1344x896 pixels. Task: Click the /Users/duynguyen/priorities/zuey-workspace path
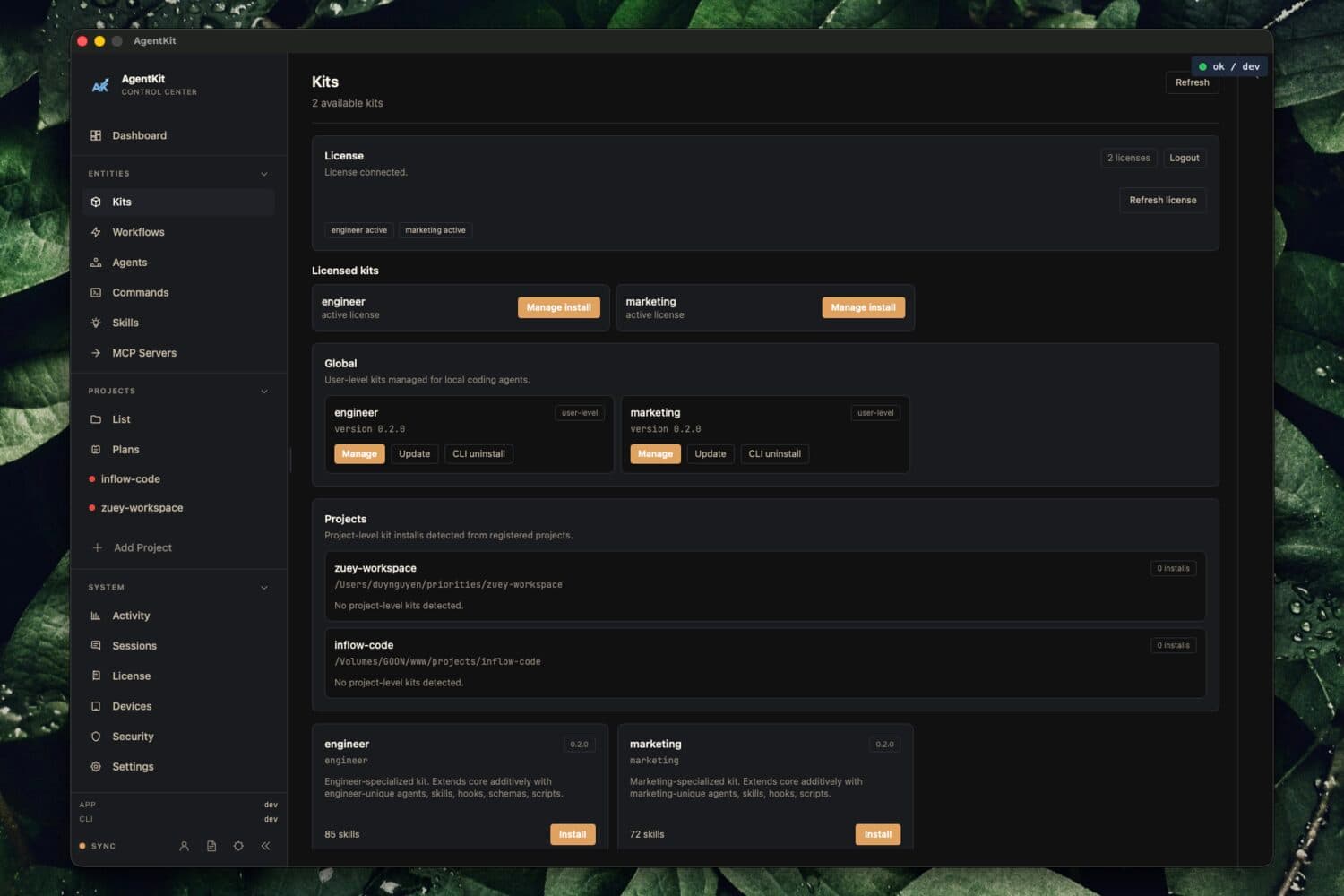(448, 584)
